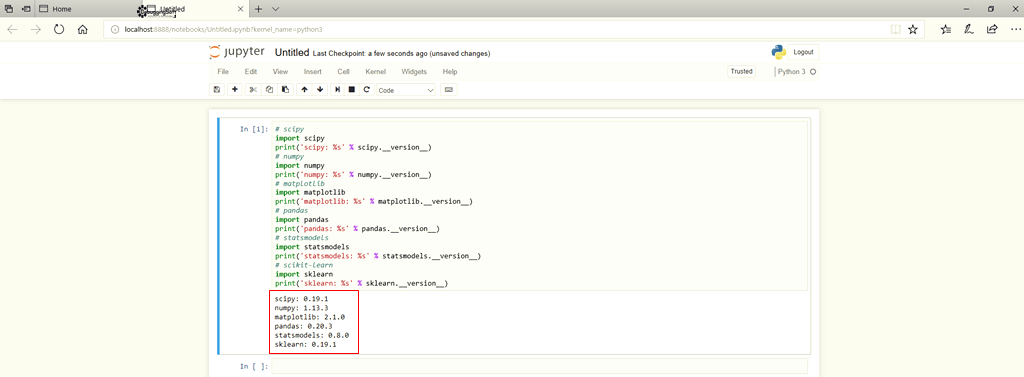Screen dimensions: 1024x377
Task: Add this page to favorites with the star
Action: [x=913, y=29]
